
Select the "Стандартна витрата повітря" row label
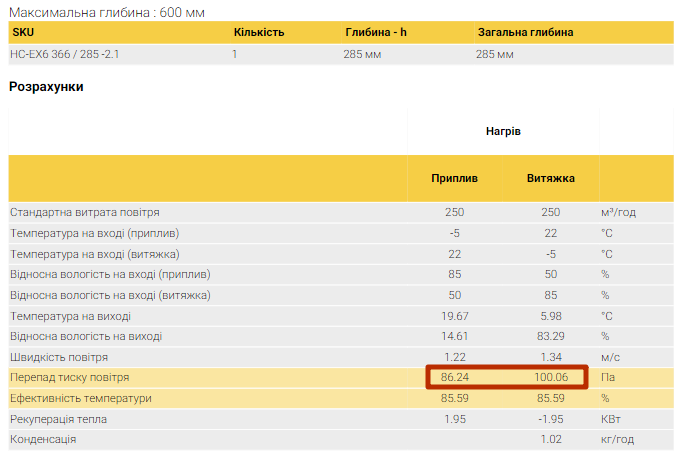point(85,212)
